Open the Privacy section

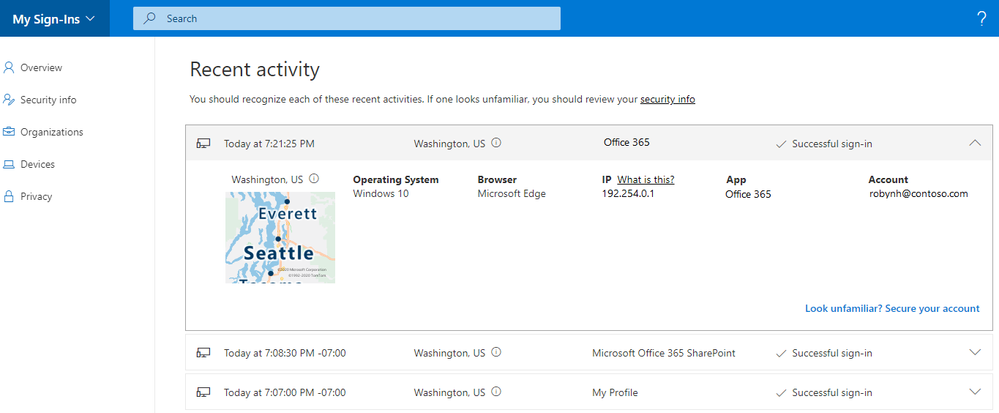click(36, 196)
